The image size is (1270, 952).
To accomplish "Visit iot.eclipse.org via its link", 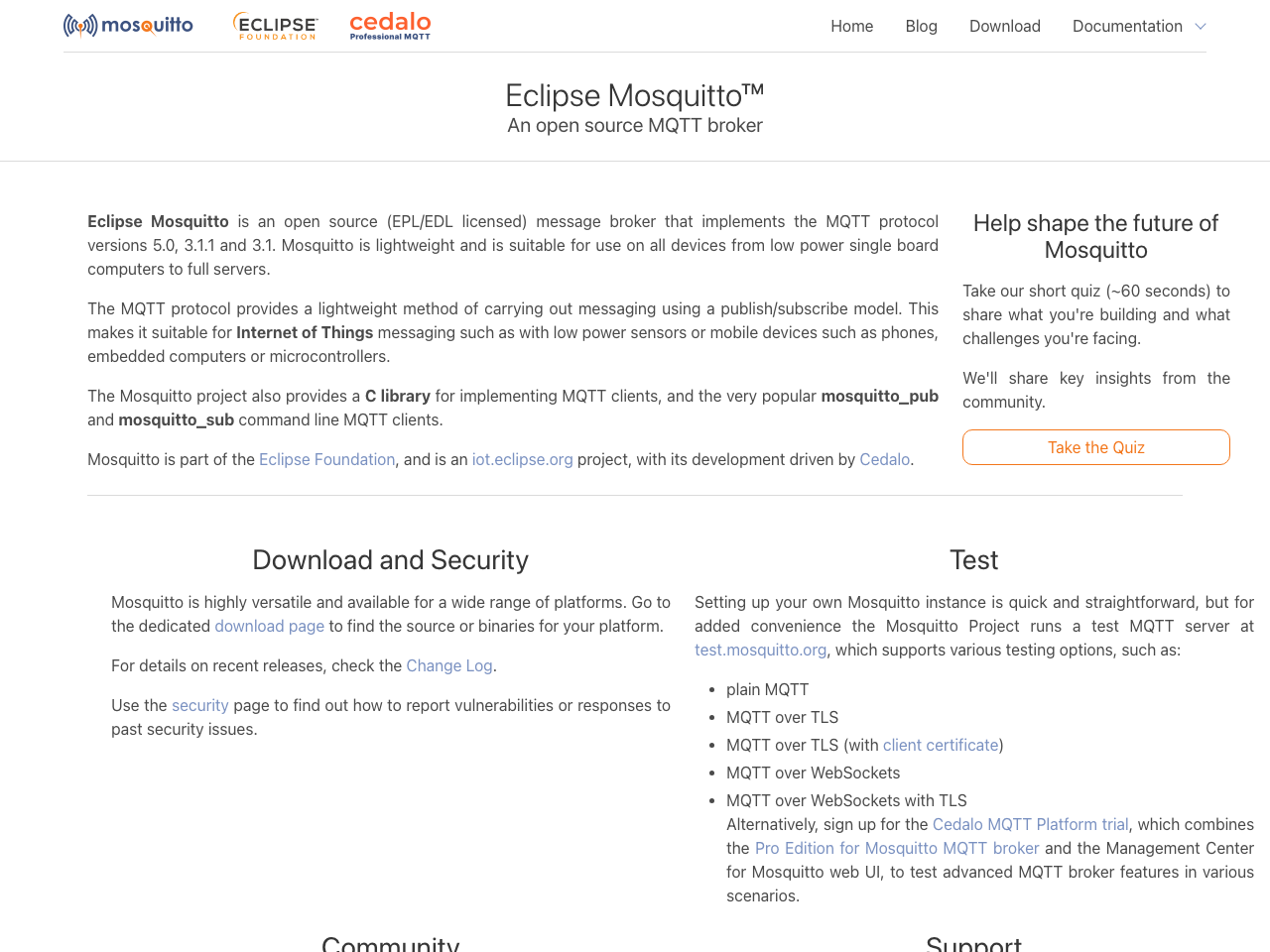I will coord(522,458).
